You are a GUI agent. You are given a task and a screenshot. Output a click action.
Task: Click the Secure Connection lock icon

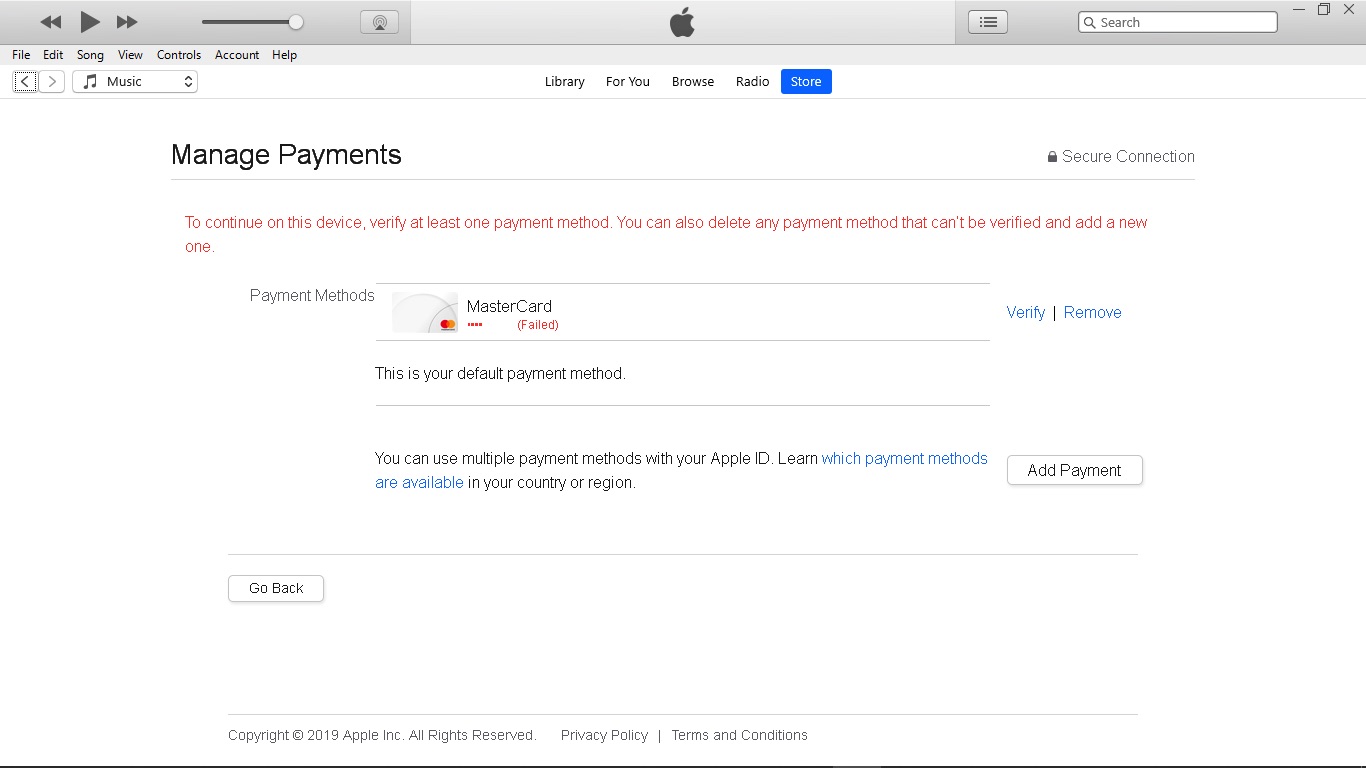1052,157
